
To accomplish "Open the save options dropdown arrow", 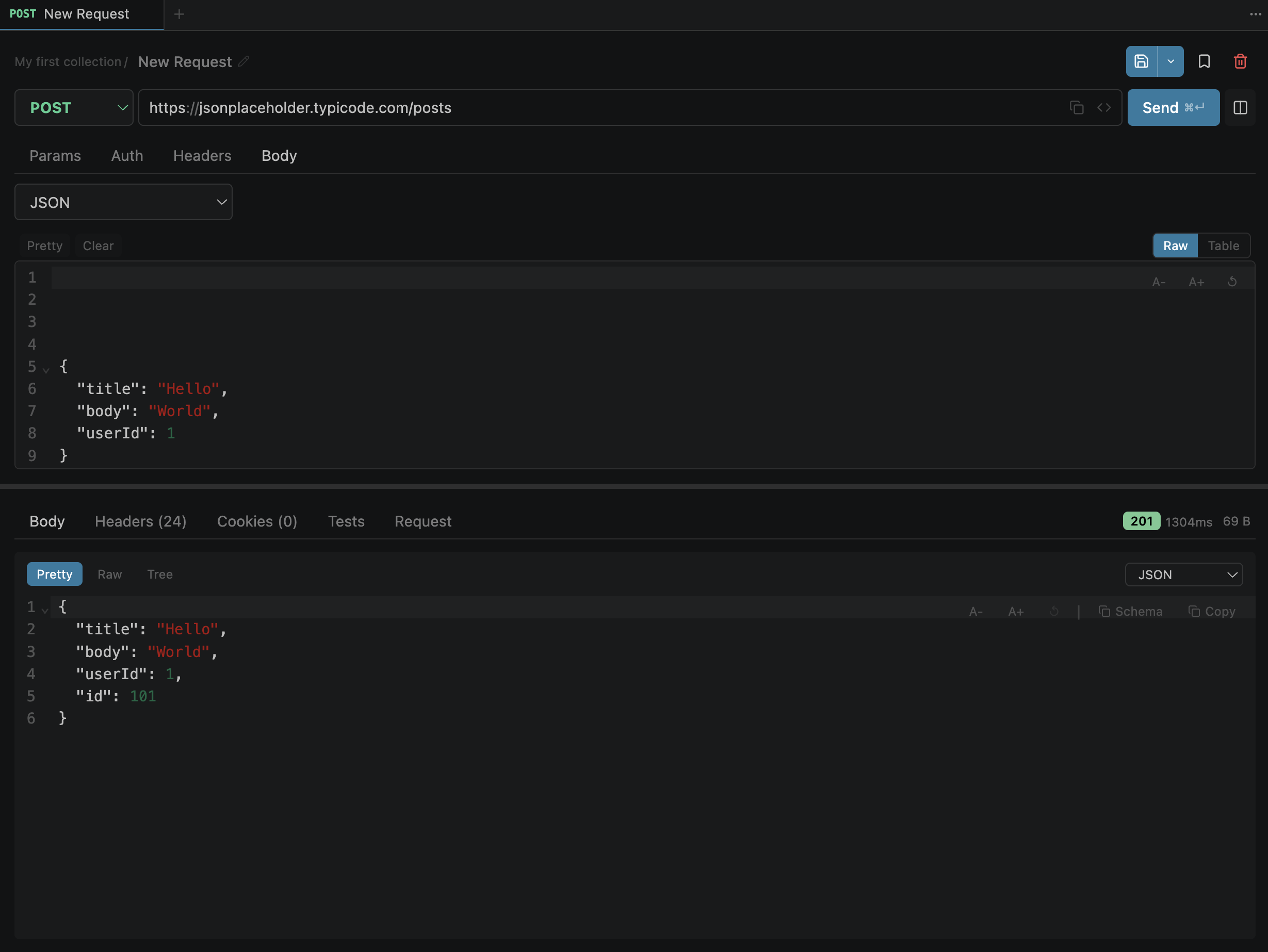I will tap(1171, 61).
